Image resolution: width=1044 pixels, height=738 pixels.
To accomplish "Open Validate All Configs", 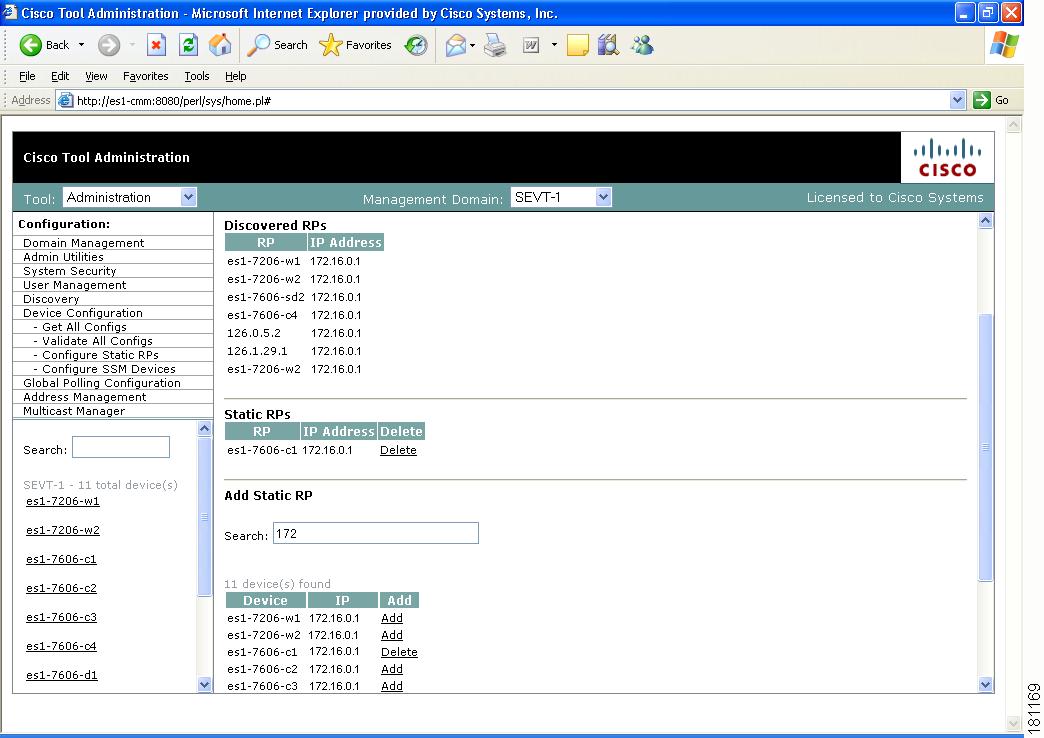I will (x=97, y=341).
